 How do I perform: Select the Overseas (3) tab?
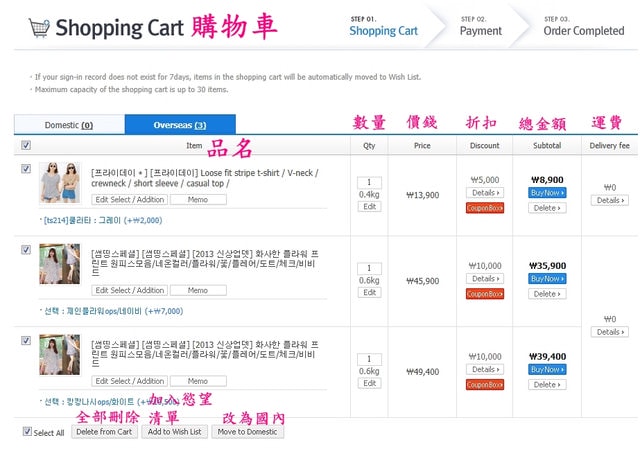[180, 125]
